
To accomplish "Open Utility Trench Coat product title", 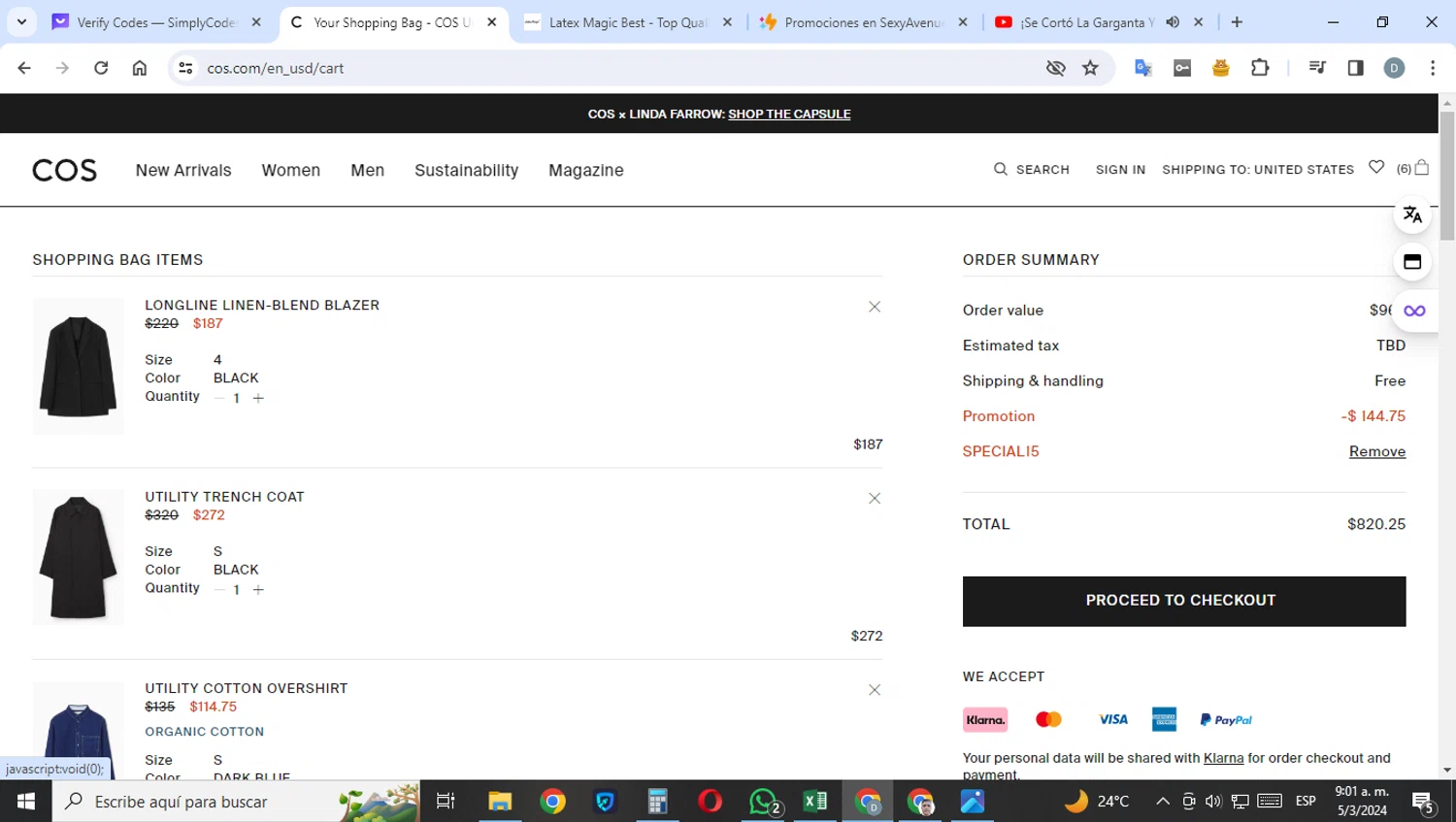I will point(224,496).
